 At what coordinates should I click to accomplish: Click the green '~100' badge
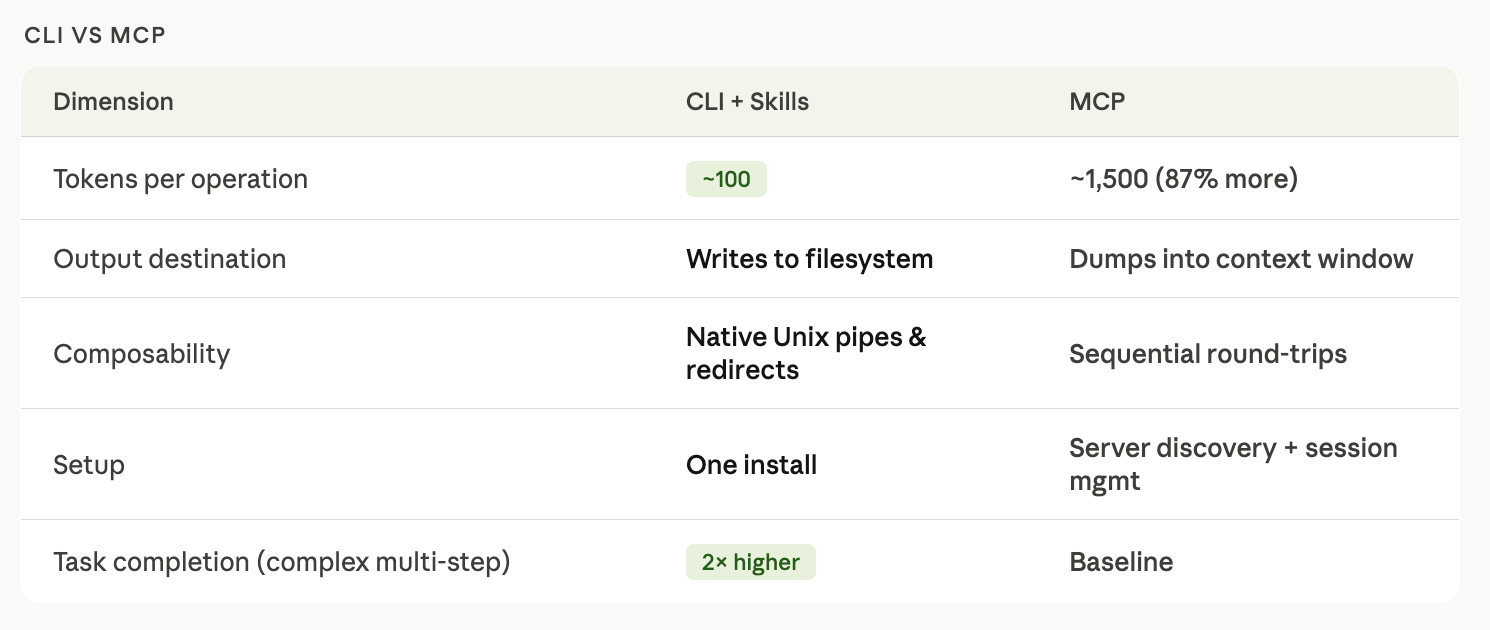726,180
